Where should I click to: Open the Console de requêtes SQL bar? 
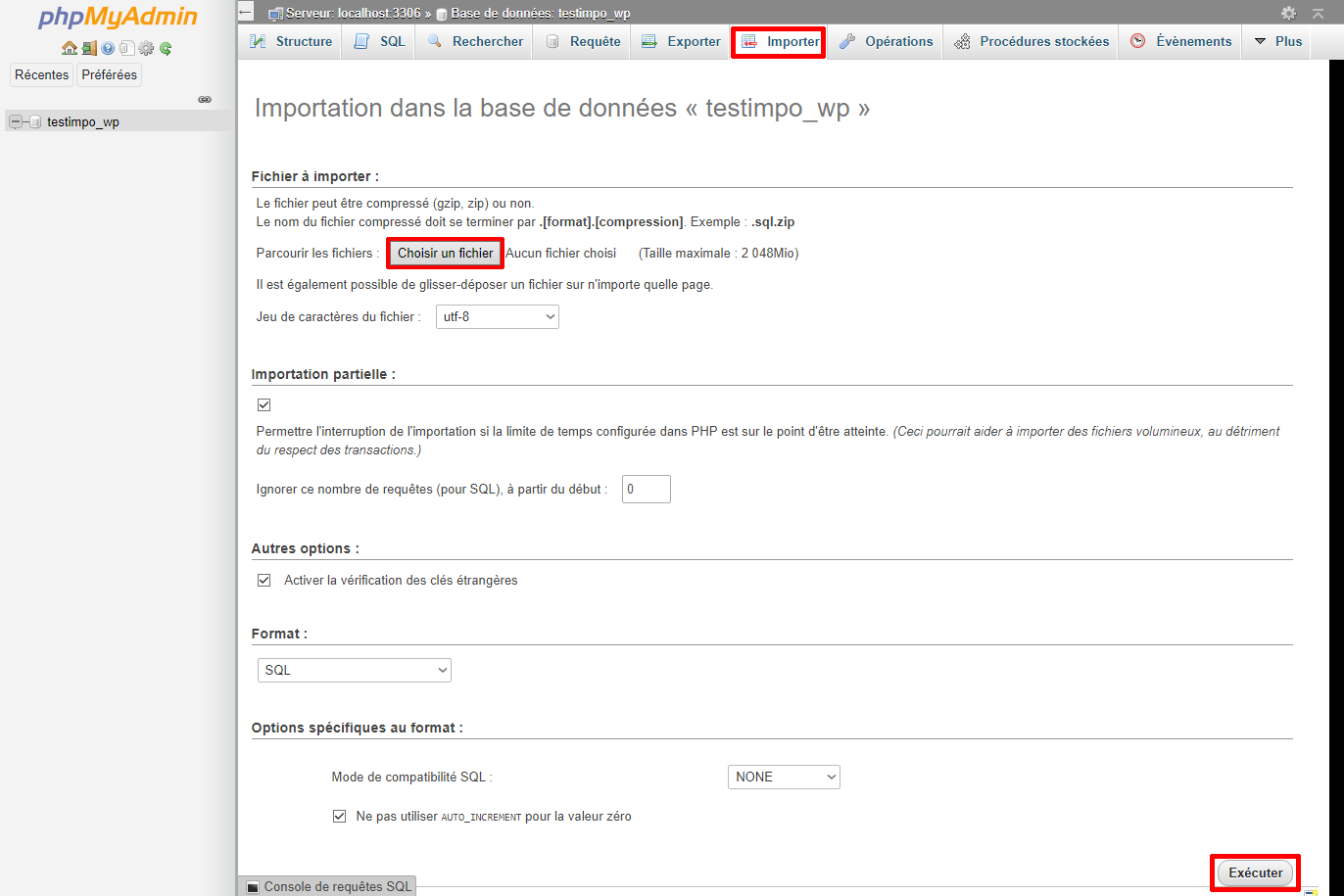click(327, 886)
